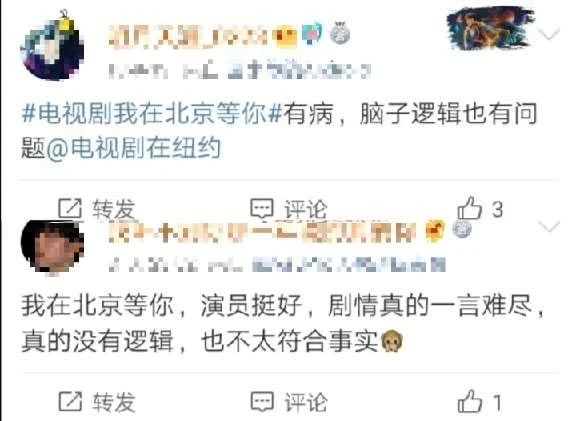Click comment bubble icon on second post
The image size is (576, 421).
click(x=262, y=402)
